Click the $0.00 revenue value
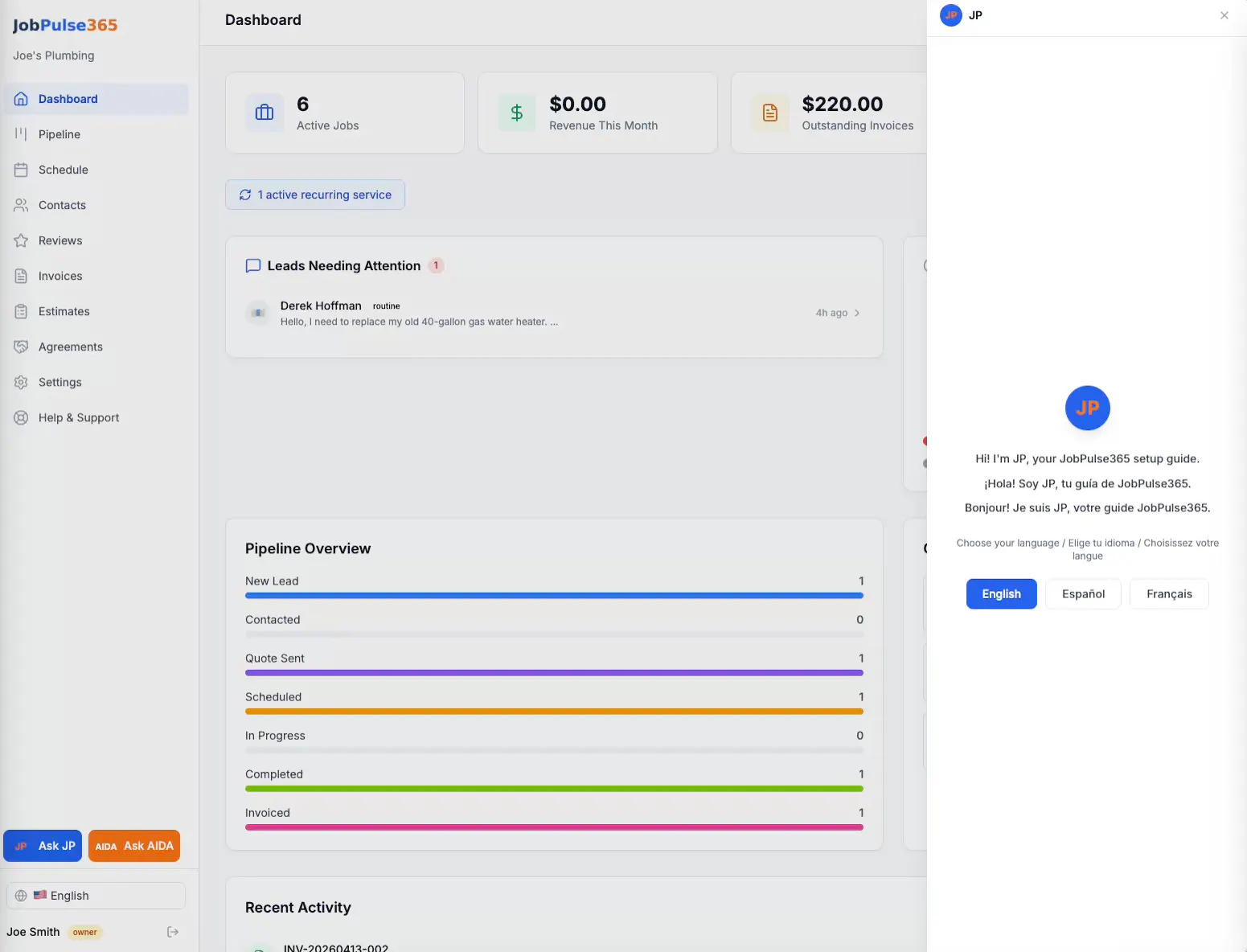This screenshot has height=952, width=1247. pyautogui.click(x=577, y=104)
